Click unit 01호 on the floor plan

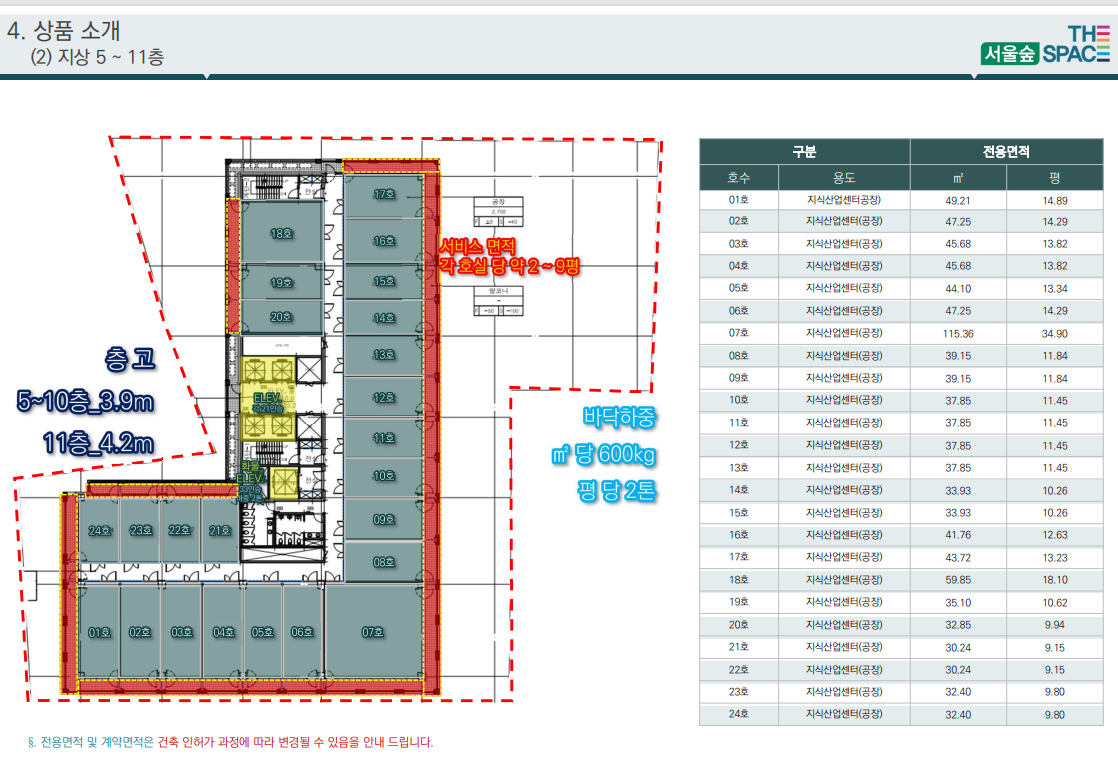click(x=99, y=632)
